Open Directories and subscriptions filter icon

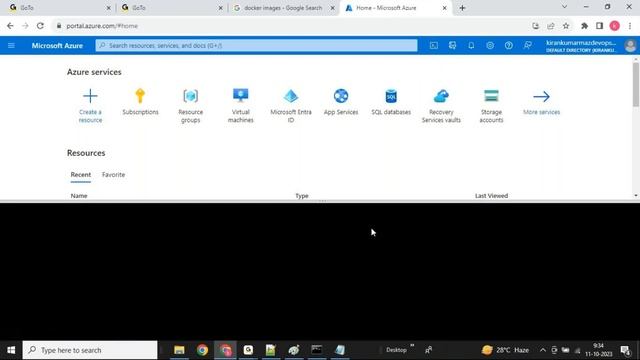click(452, 45)
